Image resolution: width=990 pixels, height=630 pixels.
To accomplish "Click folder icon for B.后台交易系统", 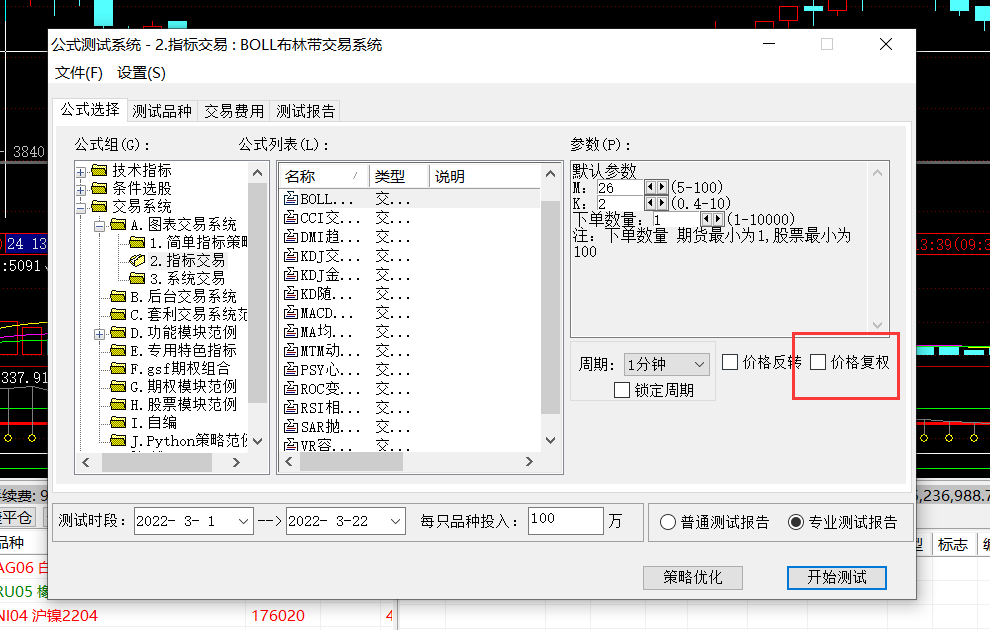I will click(118, 297).
